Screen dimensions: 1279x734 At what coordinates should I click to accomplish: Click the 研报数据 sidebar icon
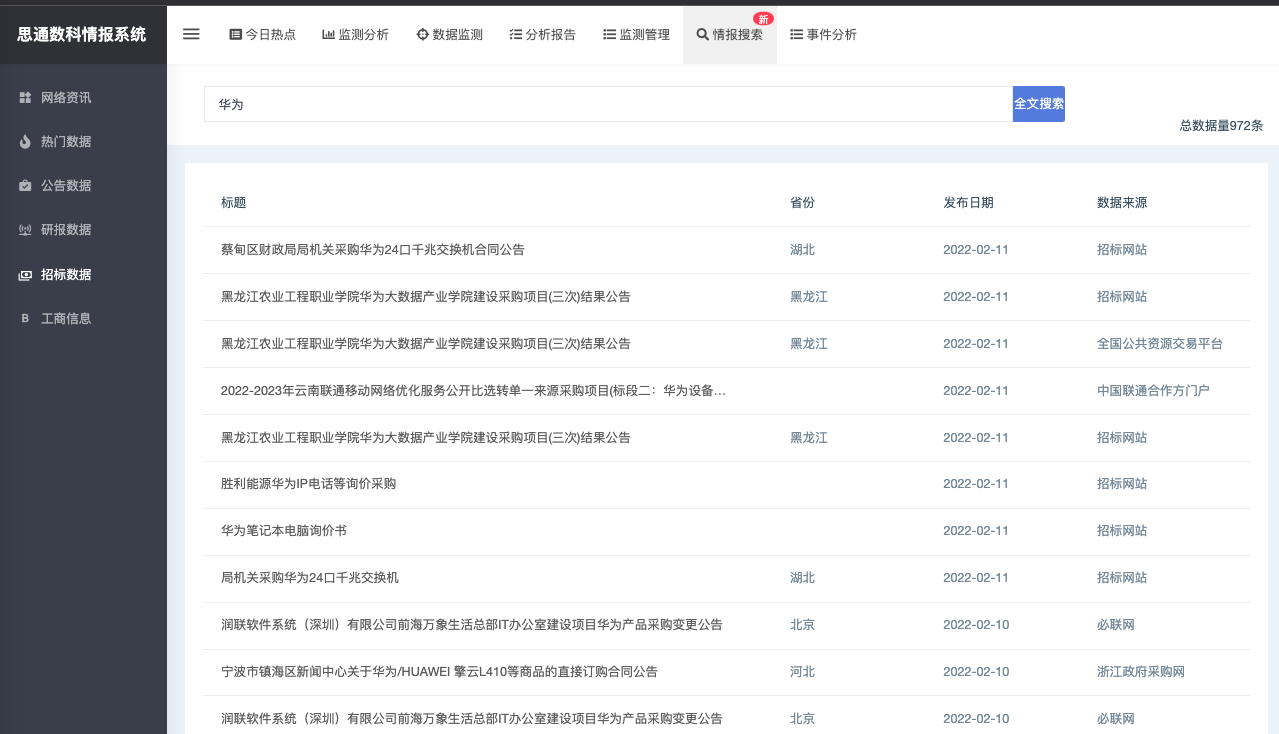(x=23, y=229)
